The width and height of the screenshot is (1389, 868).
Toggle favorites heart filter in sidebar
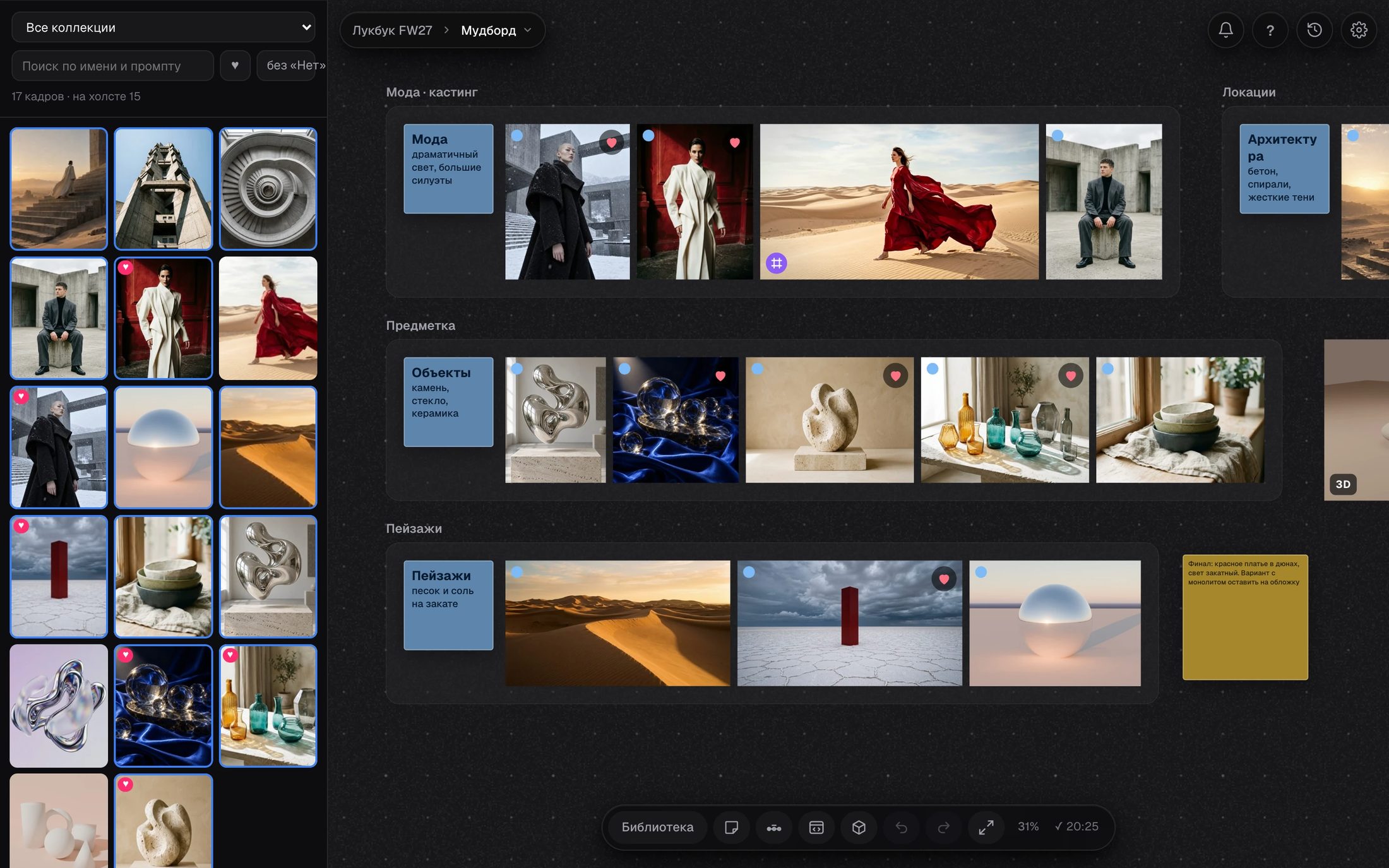click(x=235, y=65)
